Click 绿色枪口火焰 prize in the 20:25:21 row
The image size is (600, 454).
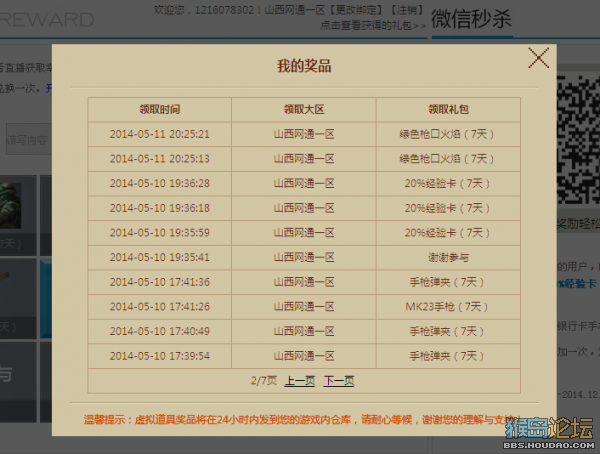448,134
